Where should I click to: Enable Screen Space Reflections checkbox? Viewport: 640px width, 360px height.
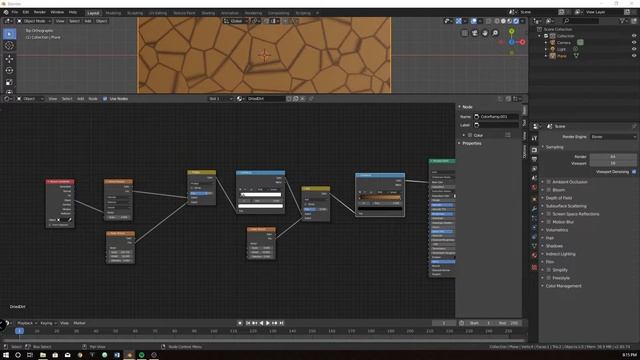549,214
